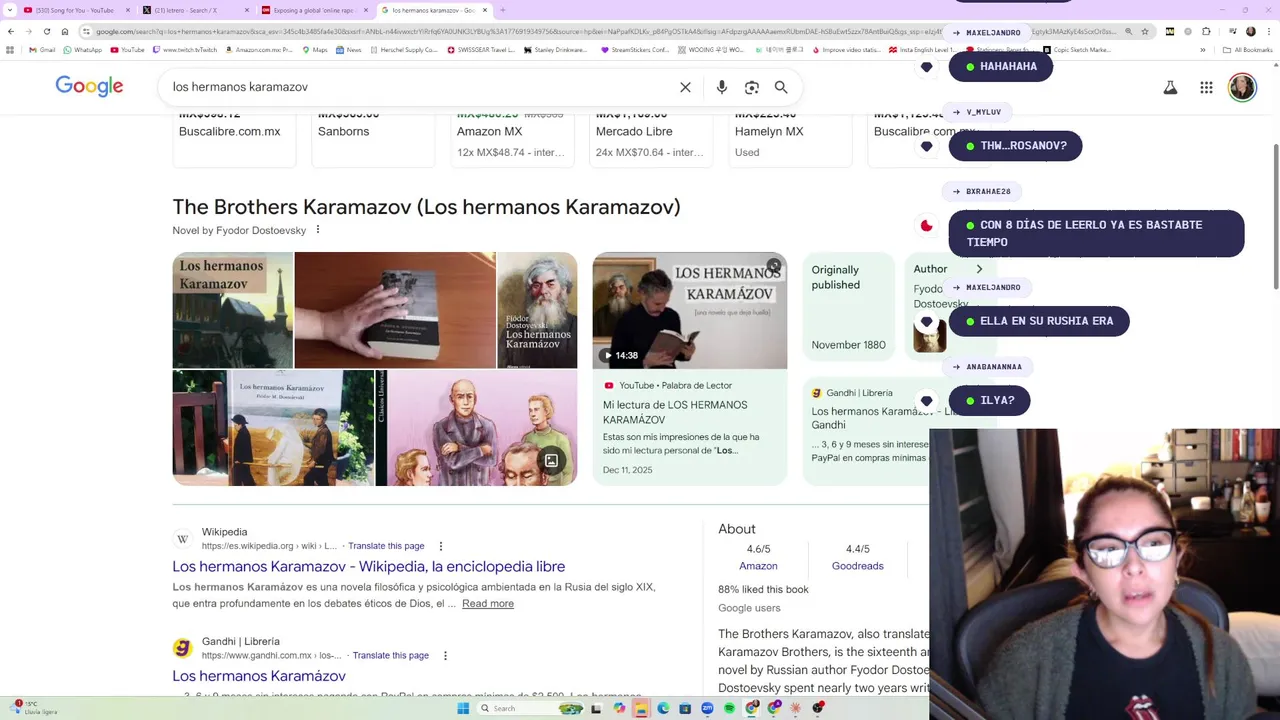Close the Song for You YouTube tab
The image size is (1280, 720).
pos(128,10)
